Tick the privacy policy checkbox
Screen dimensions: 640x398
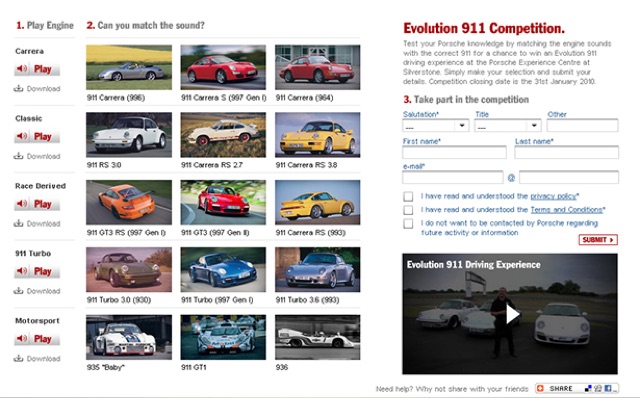(408, 196)
